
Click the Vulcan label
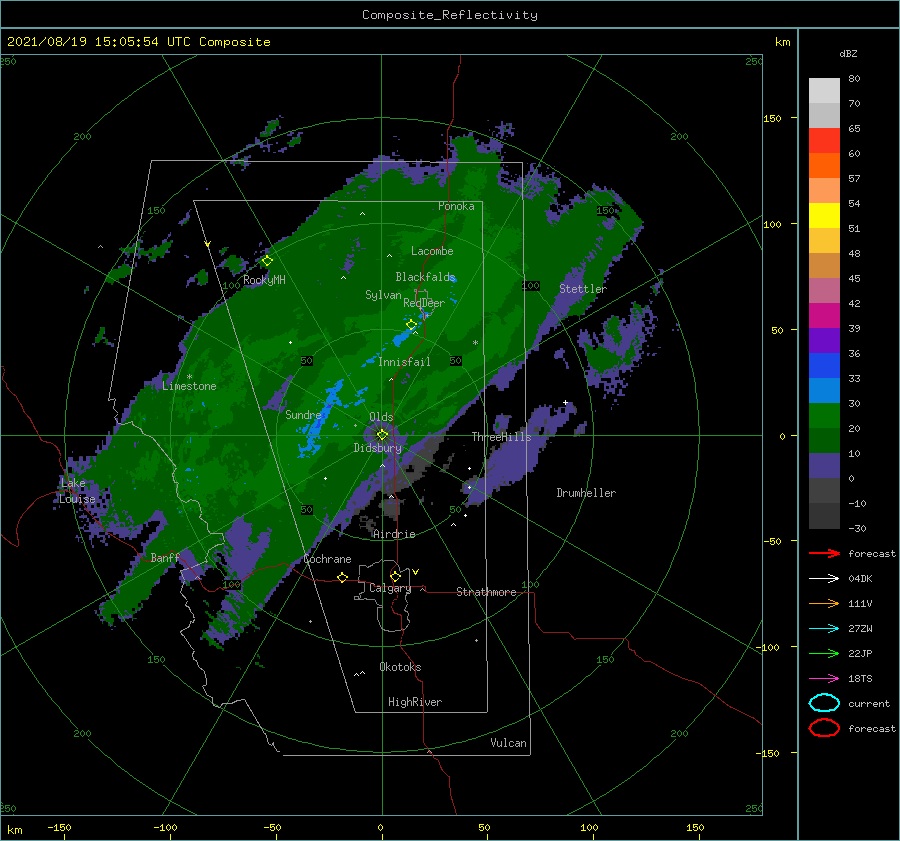pyautogui.click(x=509, y=743)
